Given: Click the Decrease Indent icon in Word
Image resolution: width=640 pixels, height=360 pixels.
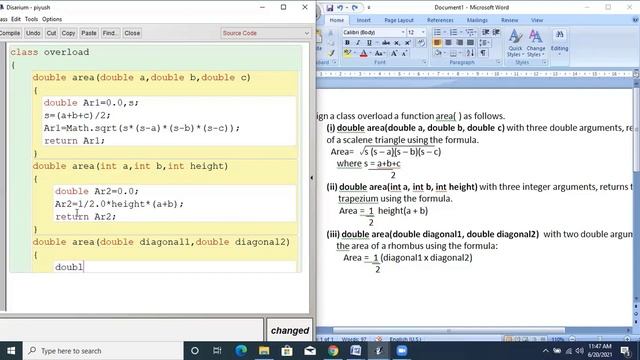Looking at the screenshot, I should [486, 32].
